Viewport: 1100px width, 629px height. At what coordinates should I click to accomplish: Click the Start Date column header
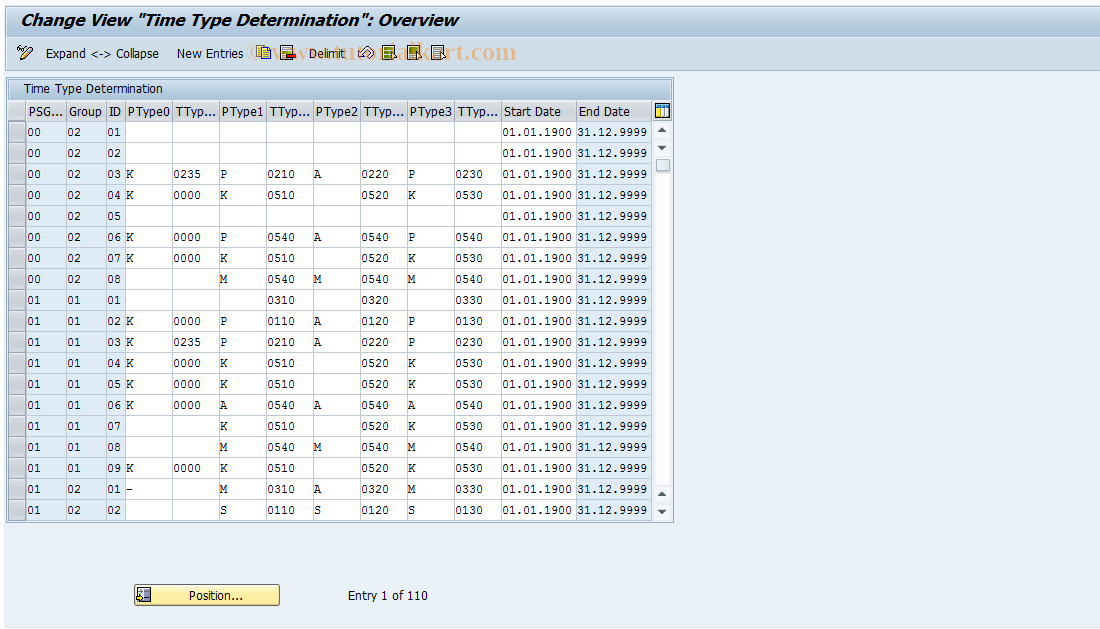[x=538, y=111]
